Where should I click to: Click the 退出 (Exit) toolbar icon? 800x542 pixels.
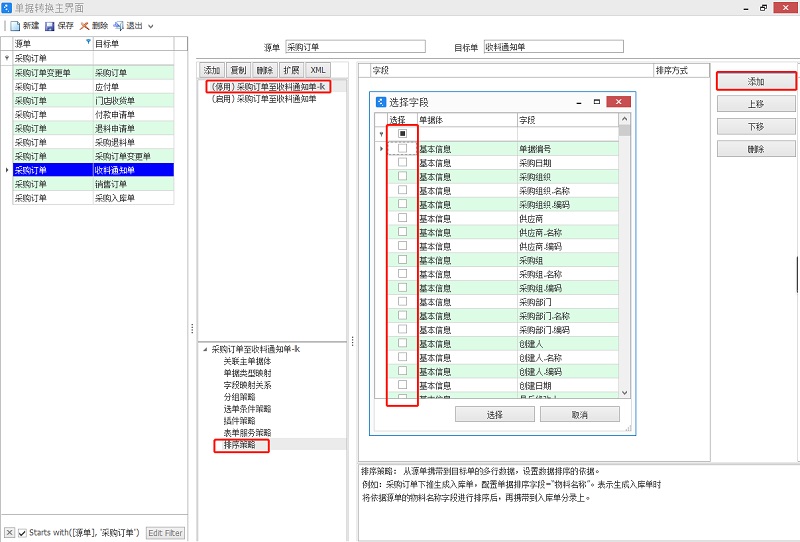click(119, 25)
